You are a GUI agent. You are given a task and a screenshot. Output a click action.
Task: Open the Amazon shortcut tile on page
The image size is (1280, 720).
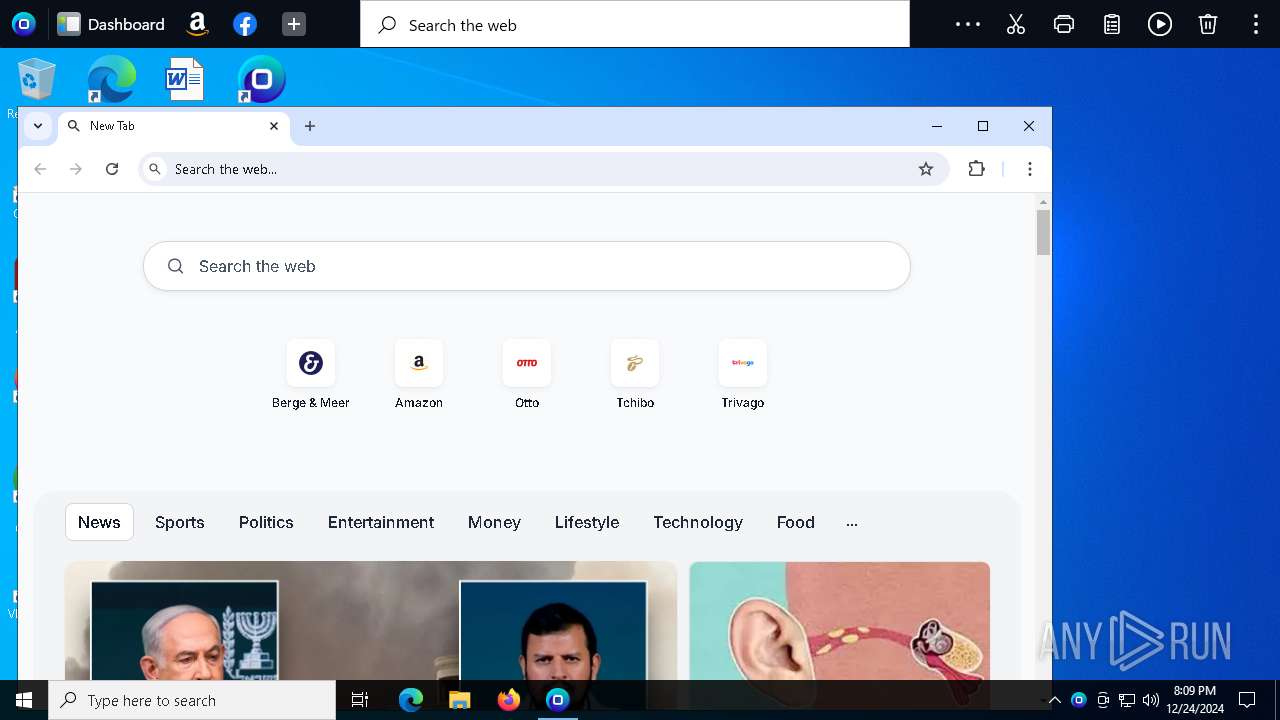tap(419, 375)
